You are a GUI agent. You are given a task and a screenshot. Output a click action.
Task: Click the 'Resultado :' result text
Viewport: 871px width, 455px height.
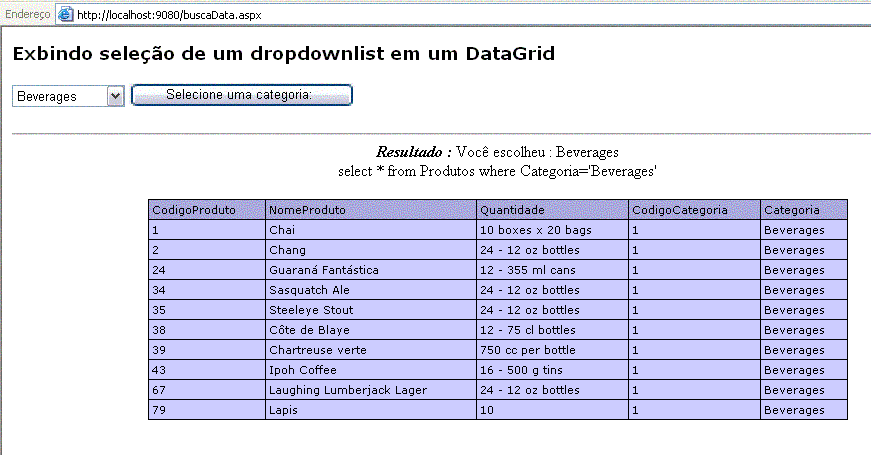(413, 152)
